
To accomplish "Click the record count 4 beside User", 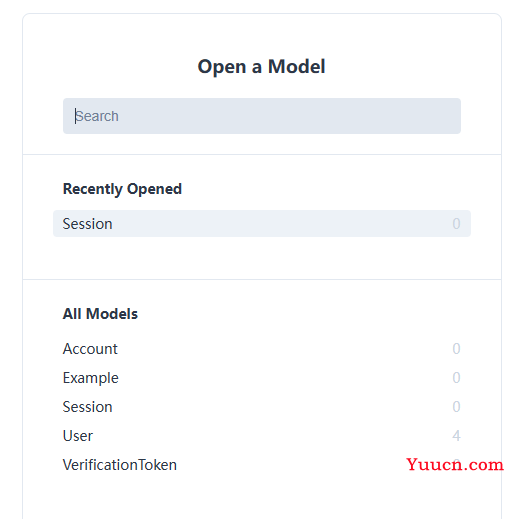I will [456, 436].
